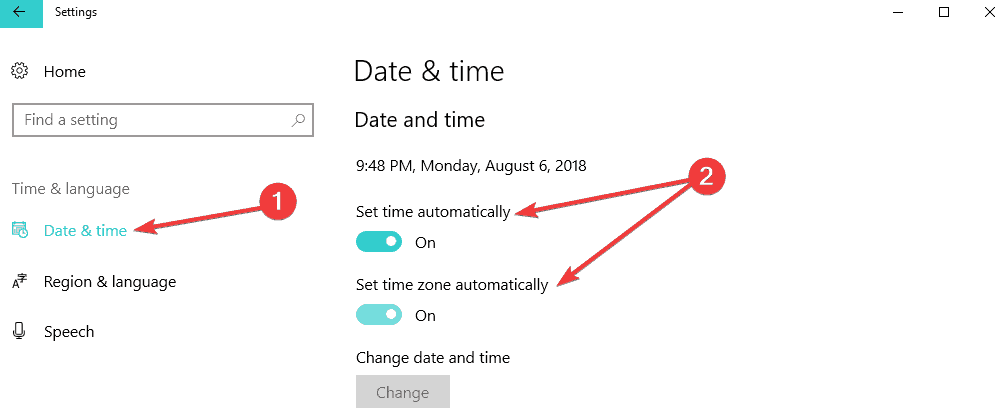
Task: Click the Region & language letter icon
Action: (20, 282)
